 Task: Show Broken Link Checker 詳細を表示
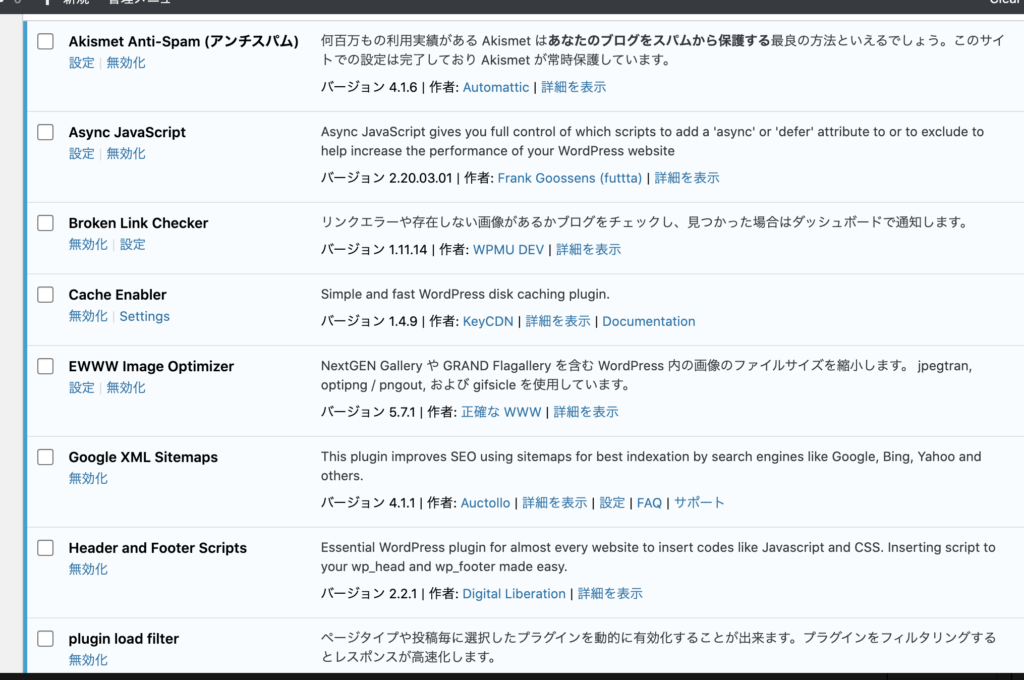pyautogui.click(x=588, y=250)
